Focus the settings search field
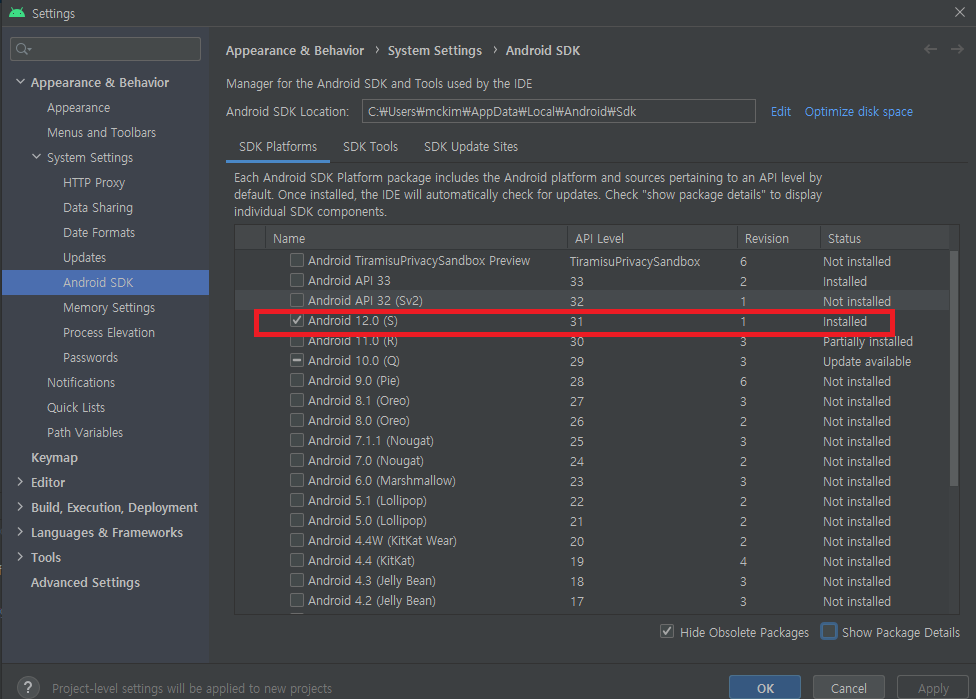 coord(105,49)
